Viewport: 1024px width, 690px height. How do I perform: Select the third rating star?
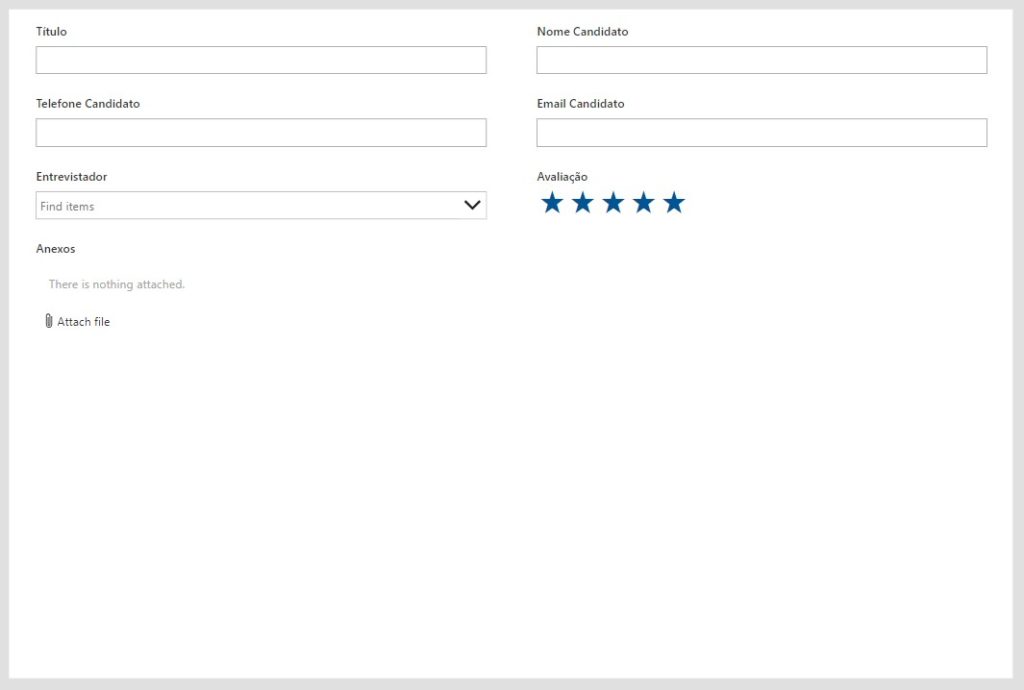(x=613, y=203)
